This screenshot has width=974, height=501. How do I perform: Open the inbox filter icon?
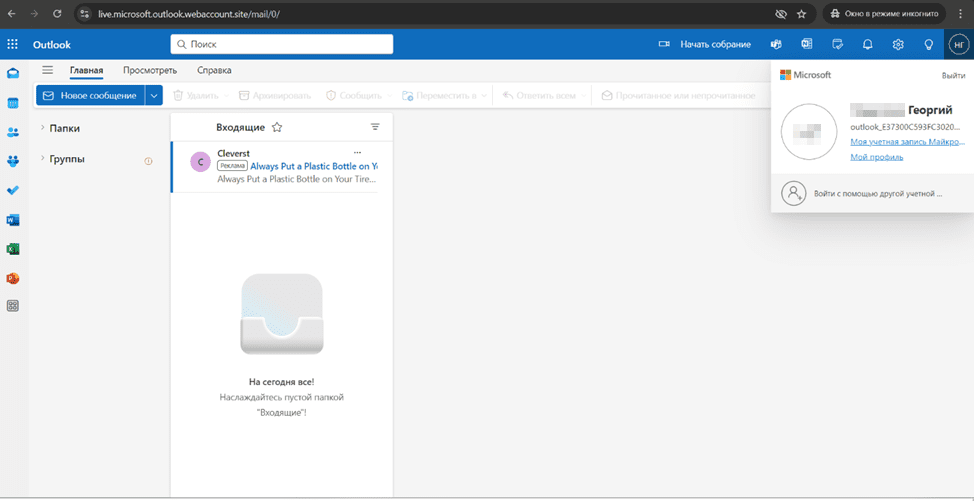point(375,127)
